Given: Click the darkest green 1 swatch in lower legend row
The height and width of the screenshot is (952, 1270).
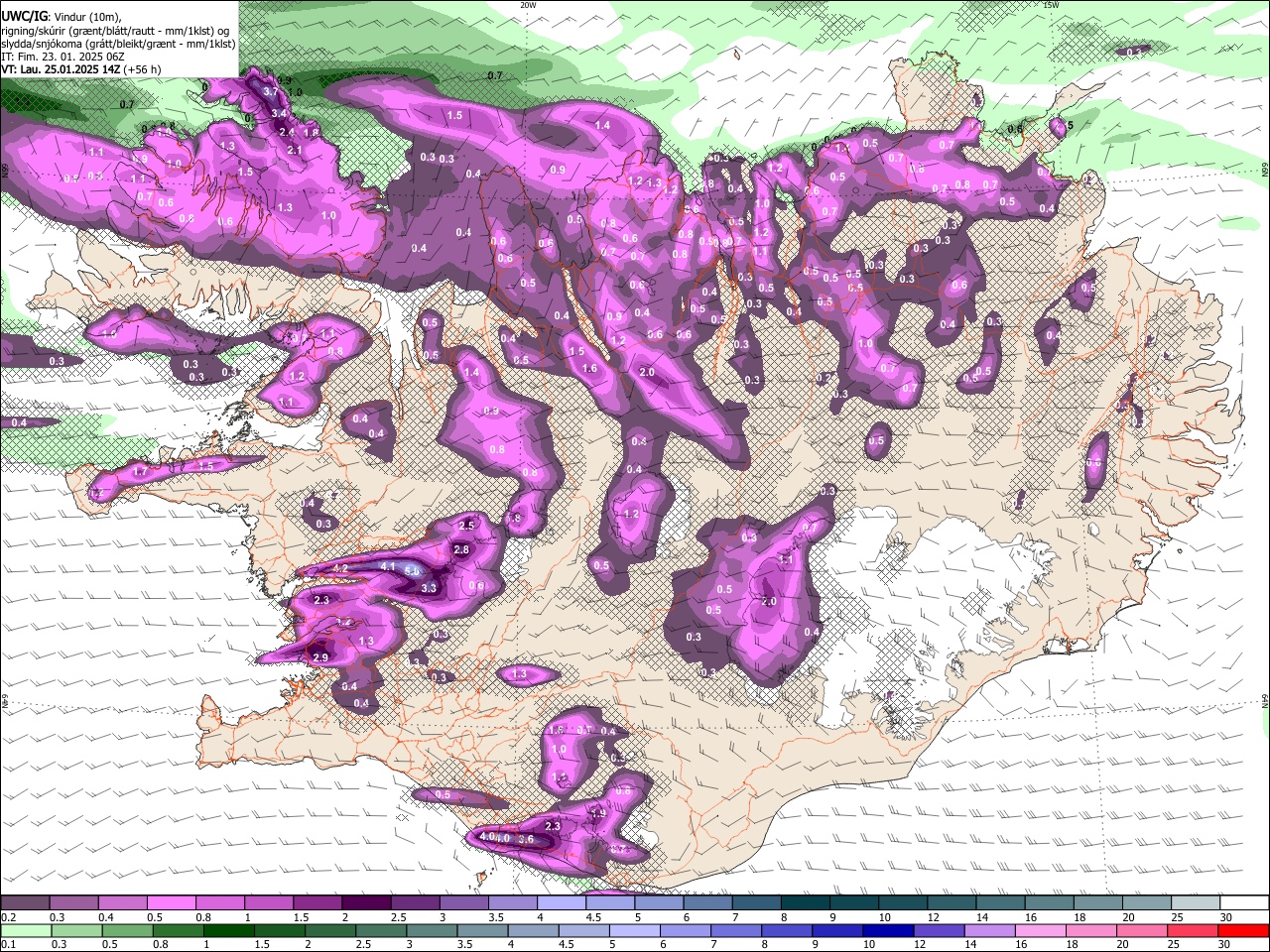Looking at the screenshot, I should (x=229, y=931).
